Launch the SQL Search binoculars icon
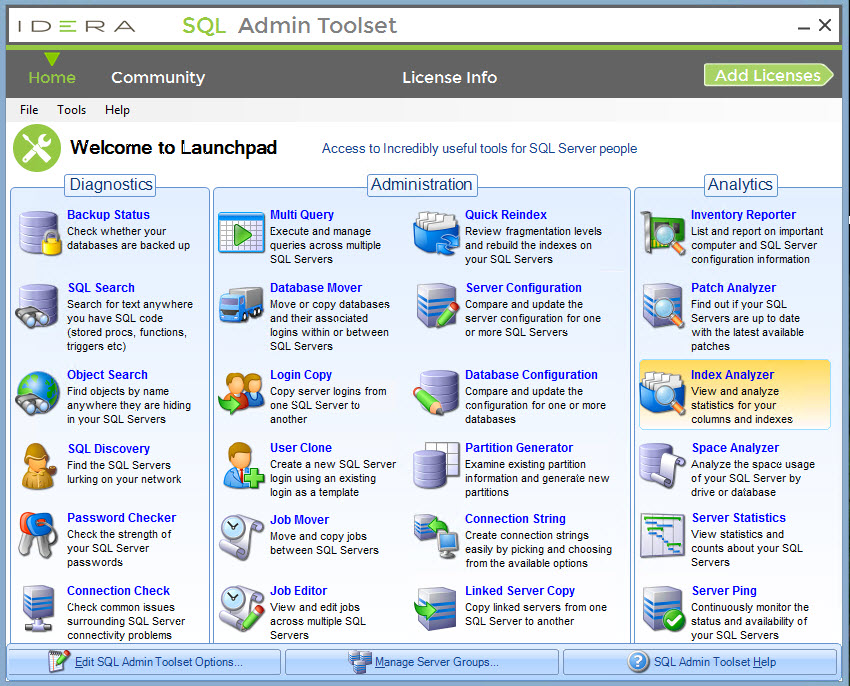Screen dimensions: 850x686 40,305
